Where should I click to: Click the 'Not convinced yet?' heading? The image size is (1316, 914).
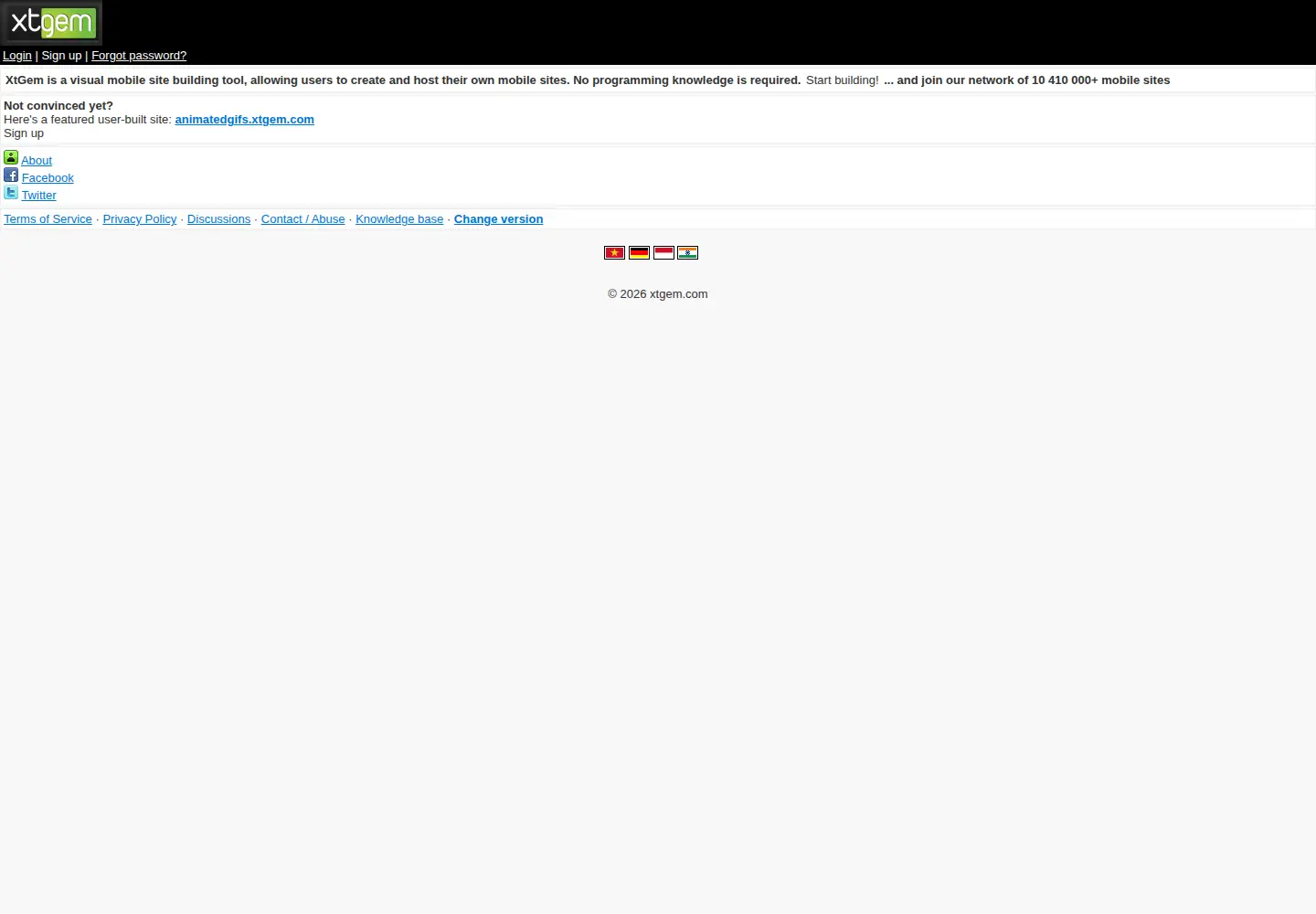point(58,106)
